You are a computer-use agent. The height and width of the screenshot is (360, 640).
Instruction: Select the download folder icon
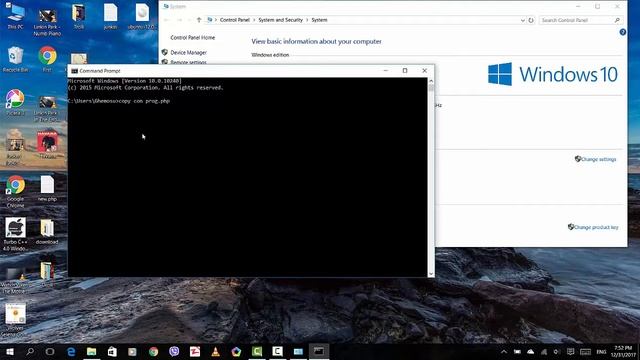(x=47, y=231)
